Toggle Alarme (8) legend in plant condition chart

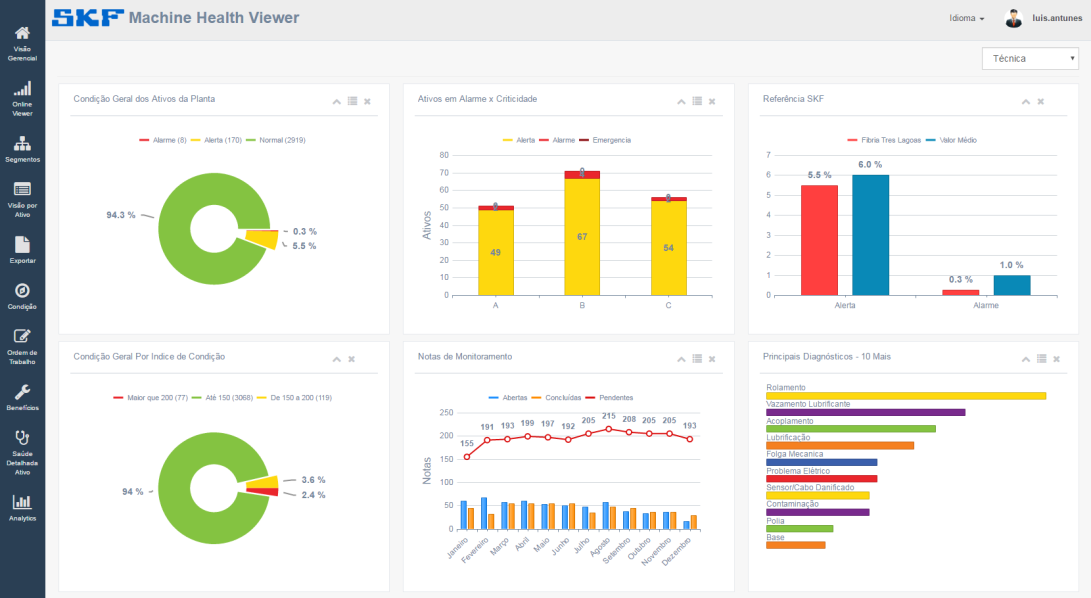(163, 140)
